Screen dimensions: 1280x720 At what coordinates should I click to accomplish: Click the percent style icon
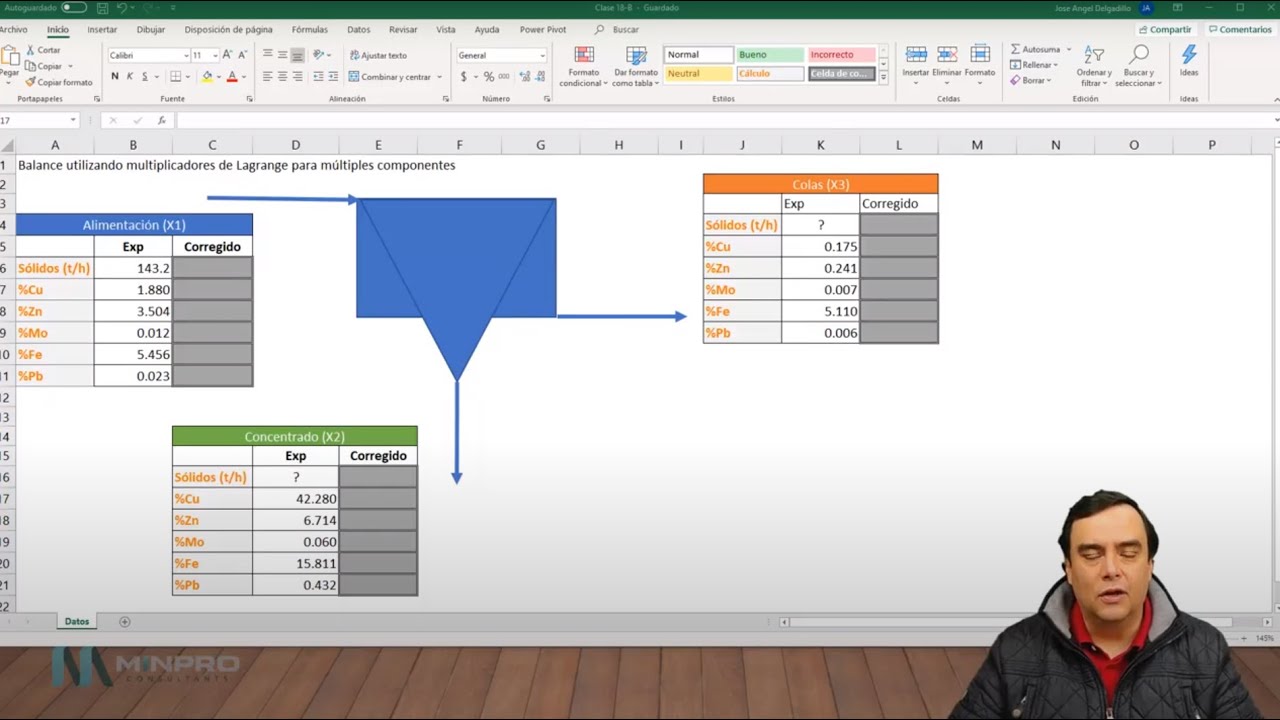(x=489, y=77)
